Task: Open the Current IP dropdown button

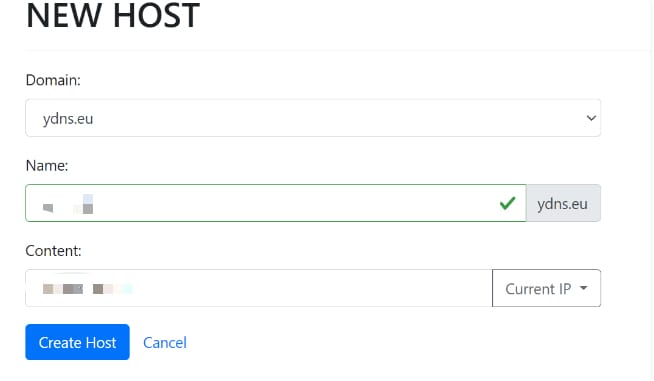Action: tap(546, 288)
